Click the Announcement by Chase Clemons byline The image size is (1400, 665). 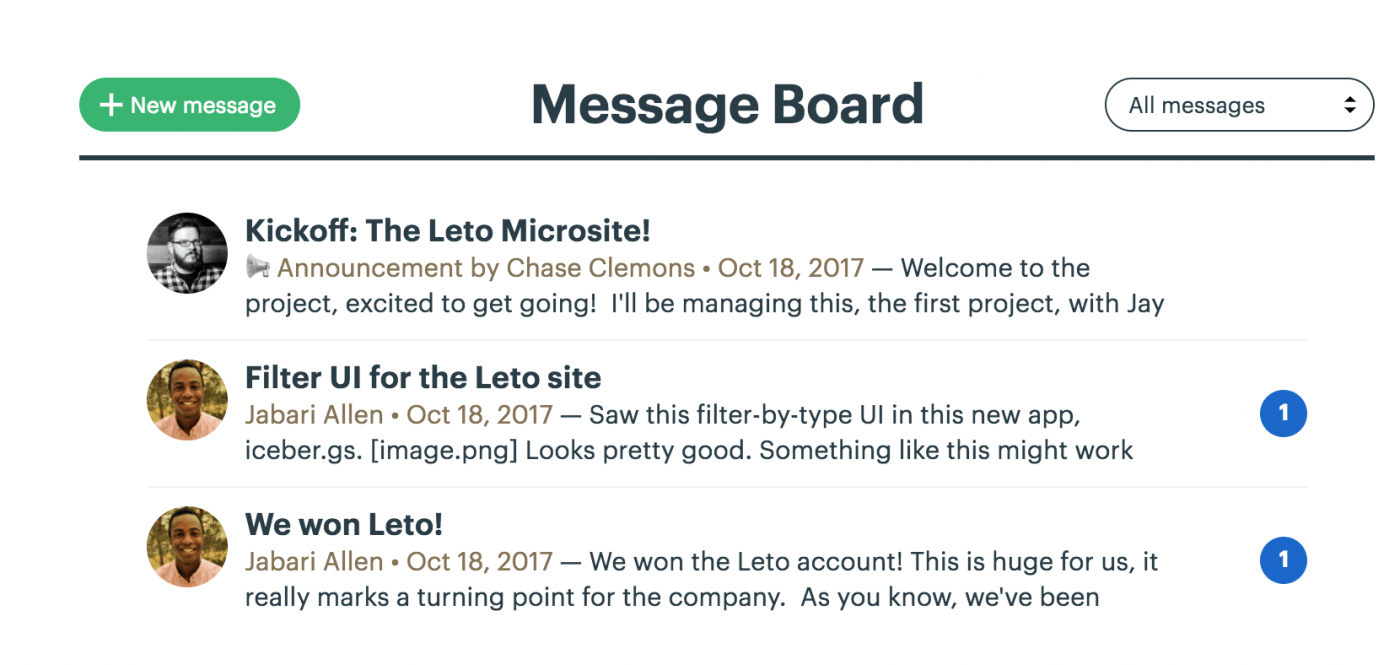[485, 268]
